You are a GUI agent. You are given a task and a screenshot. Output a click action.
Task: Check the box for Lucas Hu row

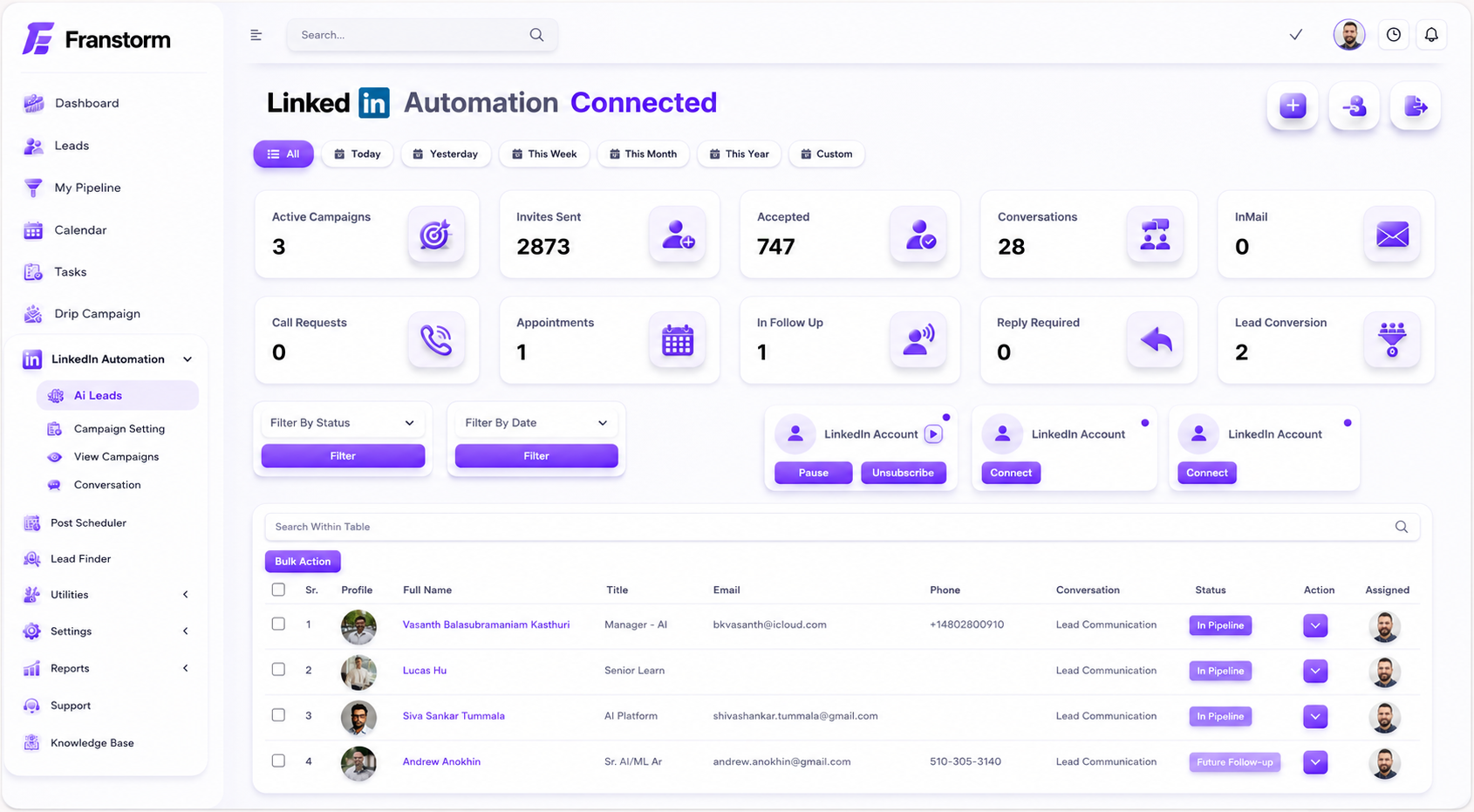click(278, 670)
